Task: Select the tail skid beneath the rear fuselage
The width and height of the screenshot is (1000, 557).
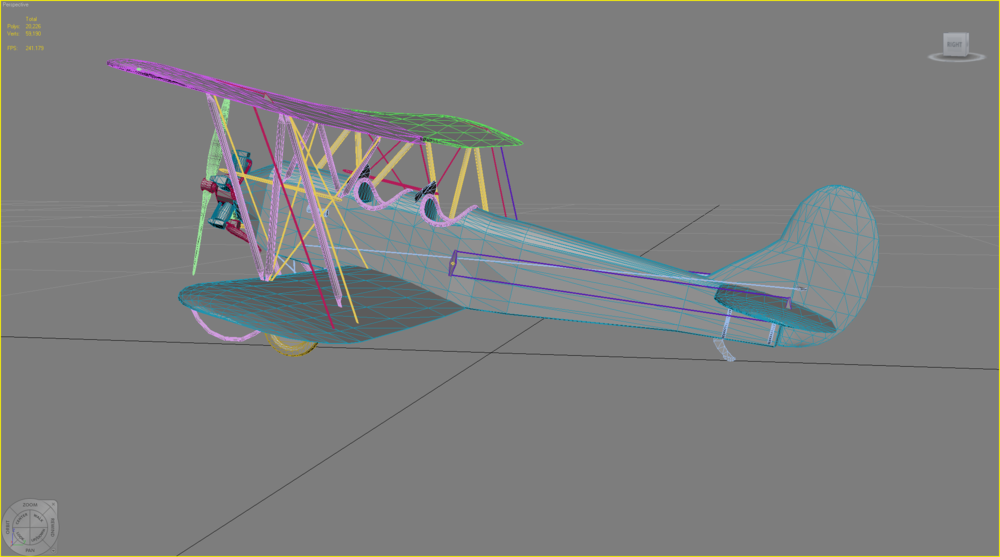Action: coord(723,350)
